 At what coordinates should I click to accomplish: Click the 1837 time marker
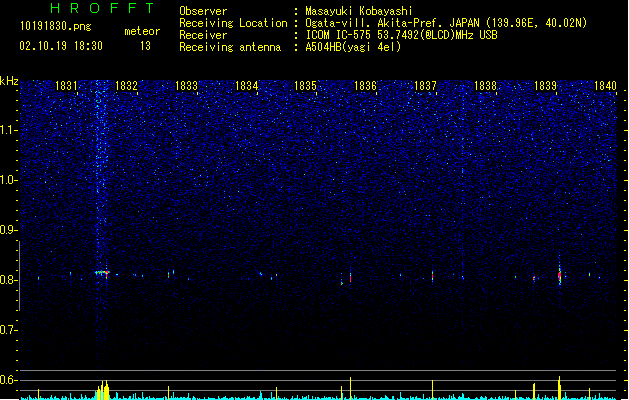pos(425,86)
